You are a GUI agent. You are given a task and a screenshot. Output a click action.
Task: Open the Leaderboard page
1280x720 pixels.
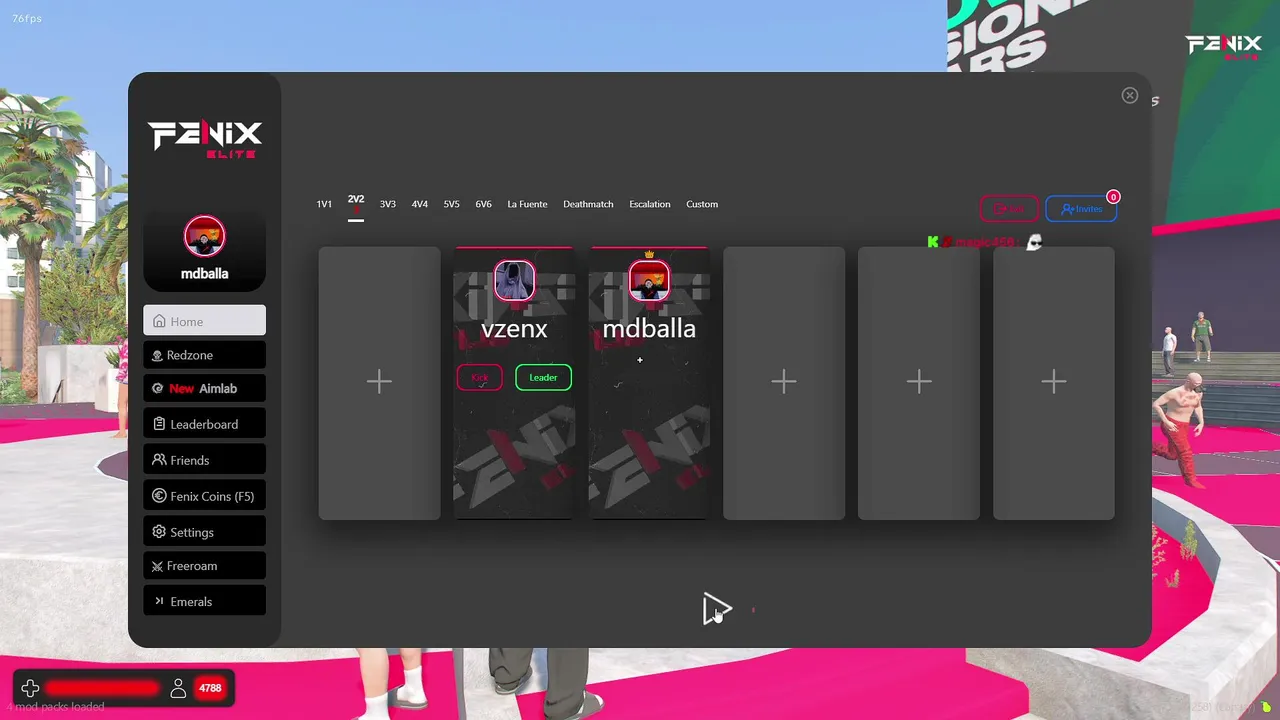click(204, 423)
